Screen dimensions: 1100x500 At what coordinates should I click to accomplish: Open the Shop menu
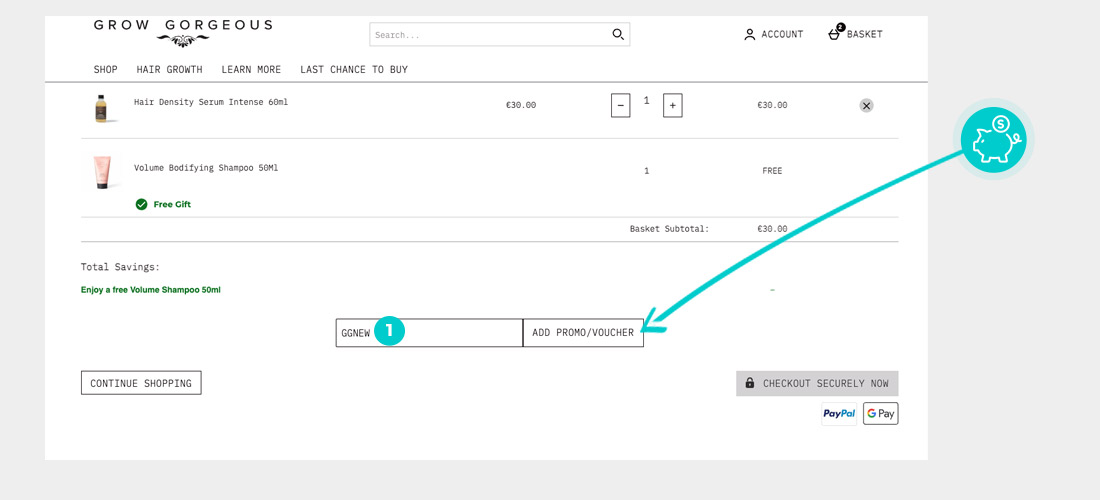tap(106, 70)
